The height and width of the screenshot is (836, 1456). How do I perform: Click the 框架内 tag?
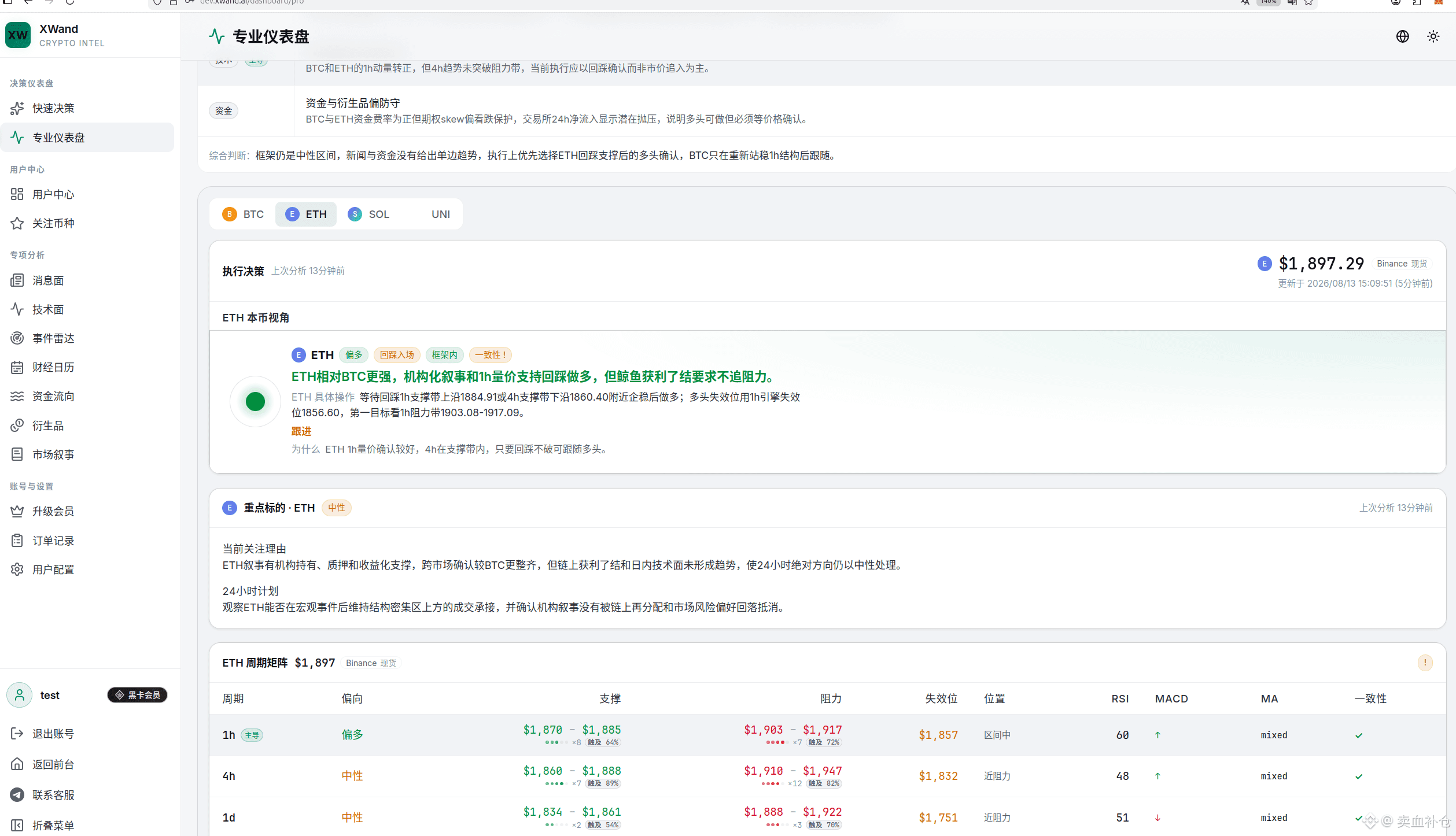coord(444,355)
